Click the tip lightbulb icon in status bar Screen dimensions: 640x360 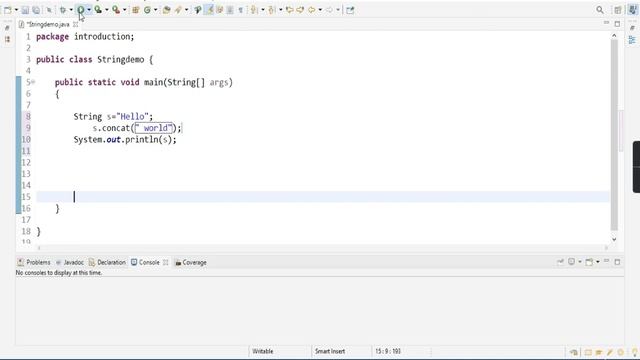635,352
